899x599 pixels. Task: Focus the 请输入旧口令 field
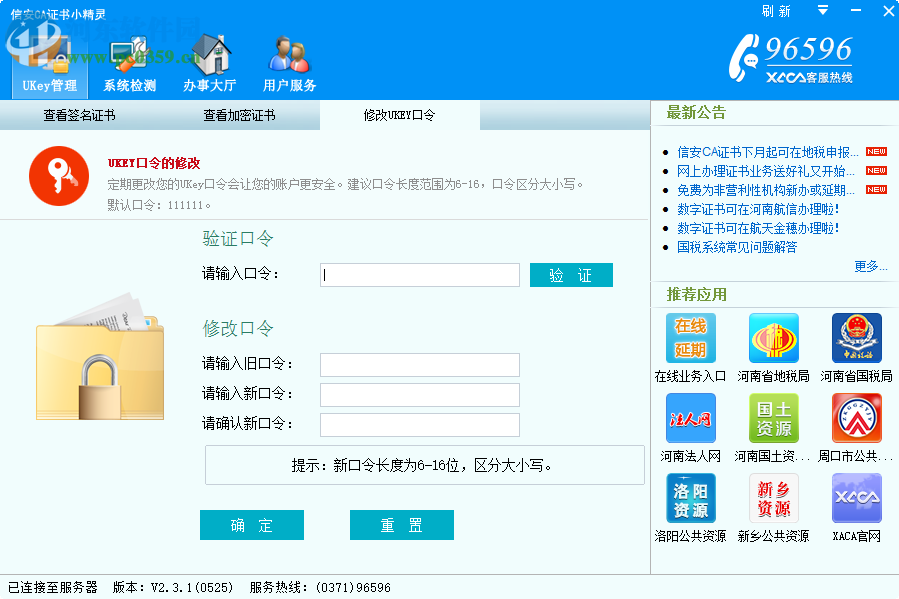click(x=420, y=365)
